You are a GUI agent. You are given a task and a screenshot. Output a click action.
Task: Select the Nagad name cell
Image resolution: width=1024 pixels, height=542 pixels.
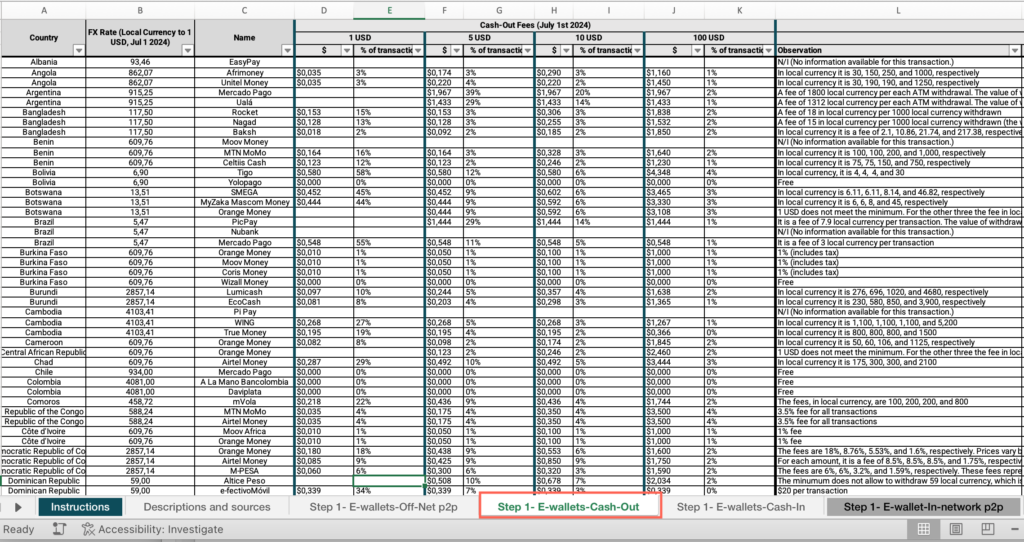point(244,122)
